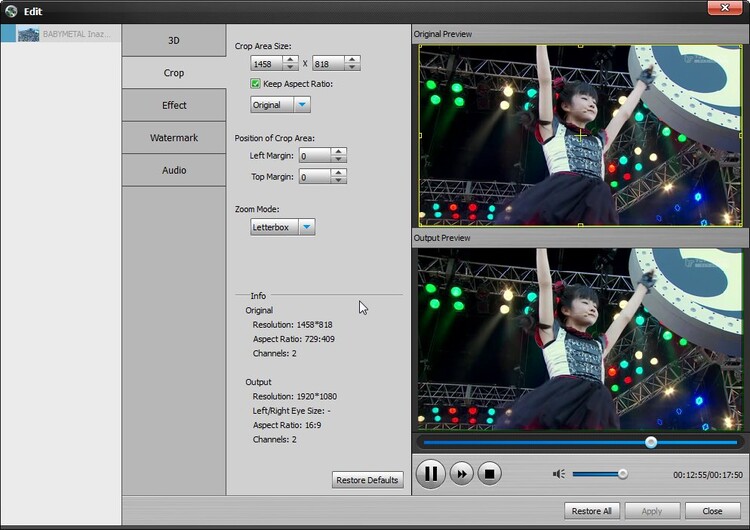Click Original Resolution: 1458*818 text
The image size is (750, 530).
[x=292, y=325]
